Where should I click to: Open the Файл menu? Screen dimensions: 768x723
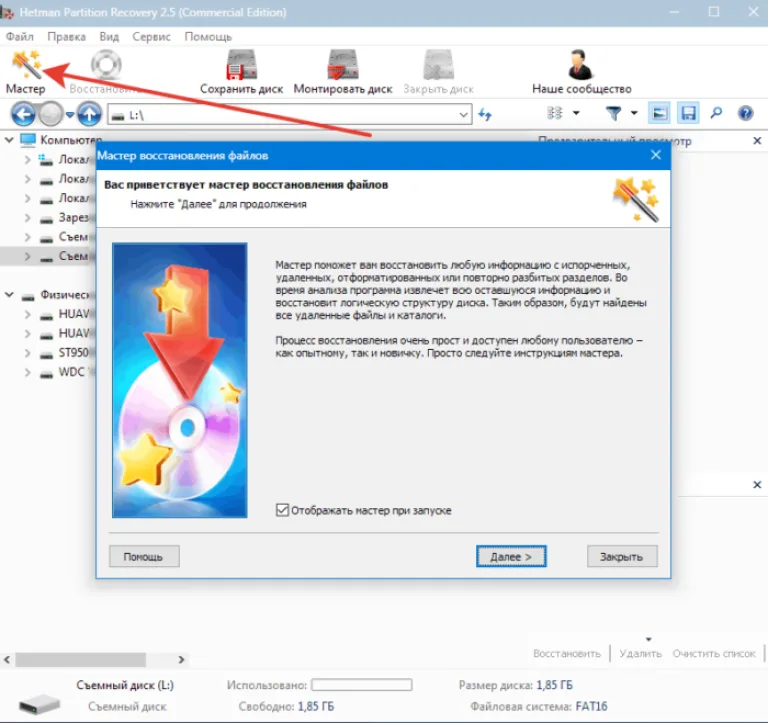pos(20,37)
